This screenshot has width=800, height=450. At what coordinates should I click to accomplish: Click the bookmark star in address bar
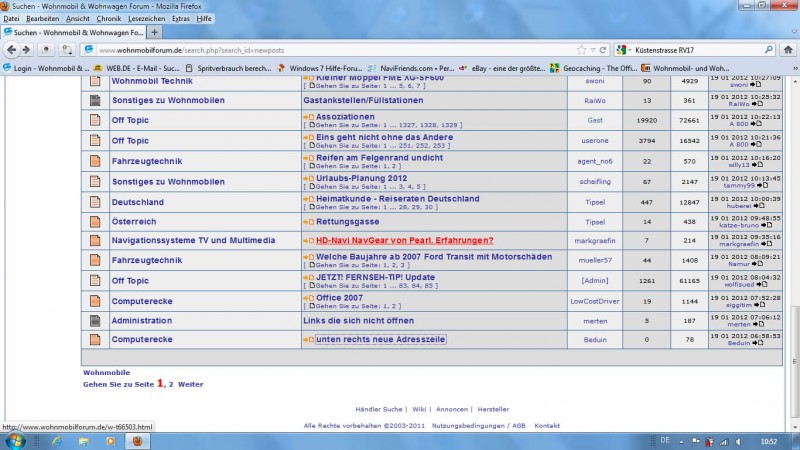point(582,49)
